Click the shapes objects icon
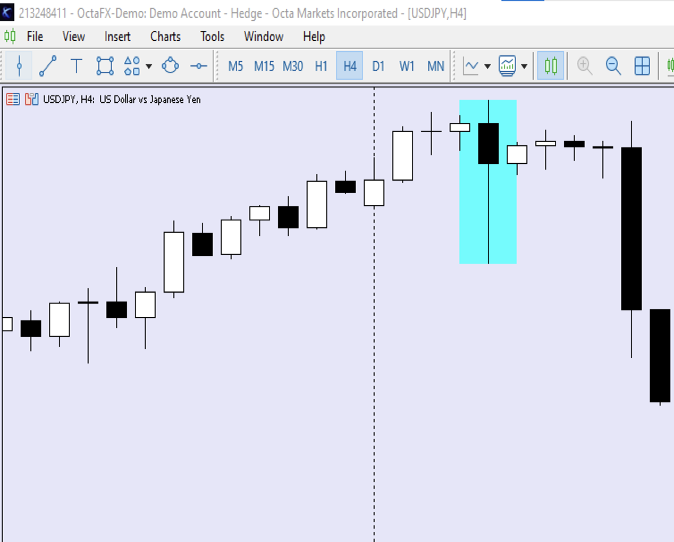 click(x=132, y=66)
